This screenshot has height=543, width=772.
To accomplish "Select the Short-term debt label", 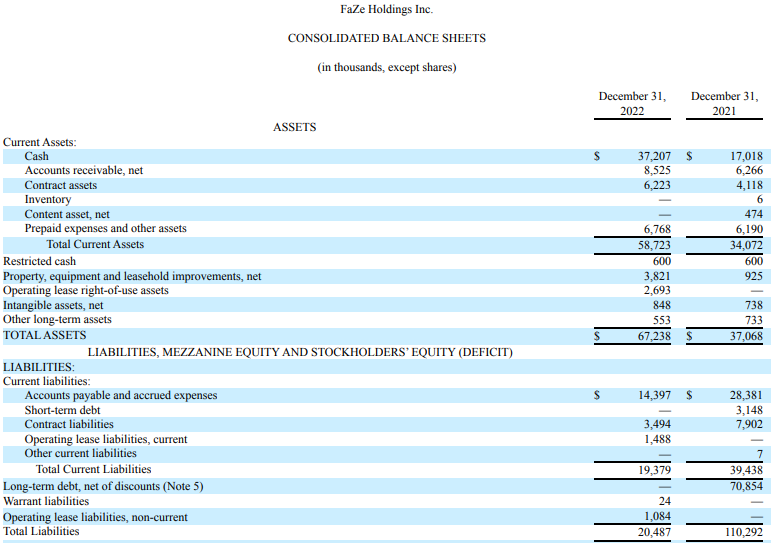I will pyautogui.click(x=62, y=411).
